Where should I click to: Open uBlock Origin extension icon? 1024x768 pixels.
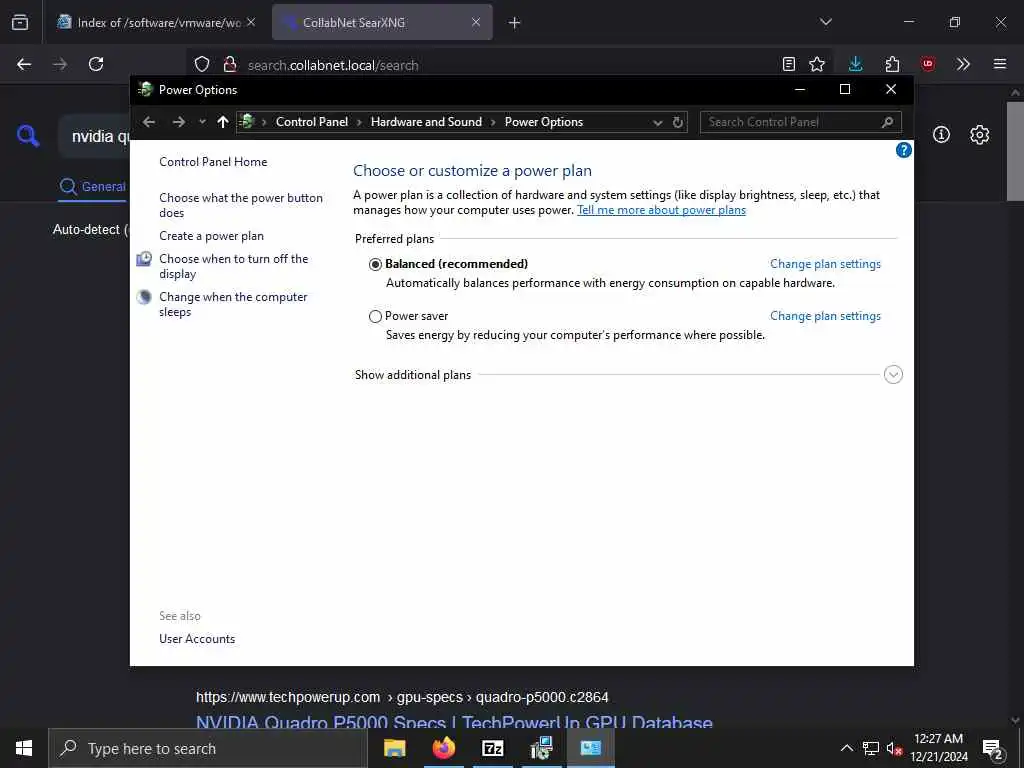click(x=928, y=64)
